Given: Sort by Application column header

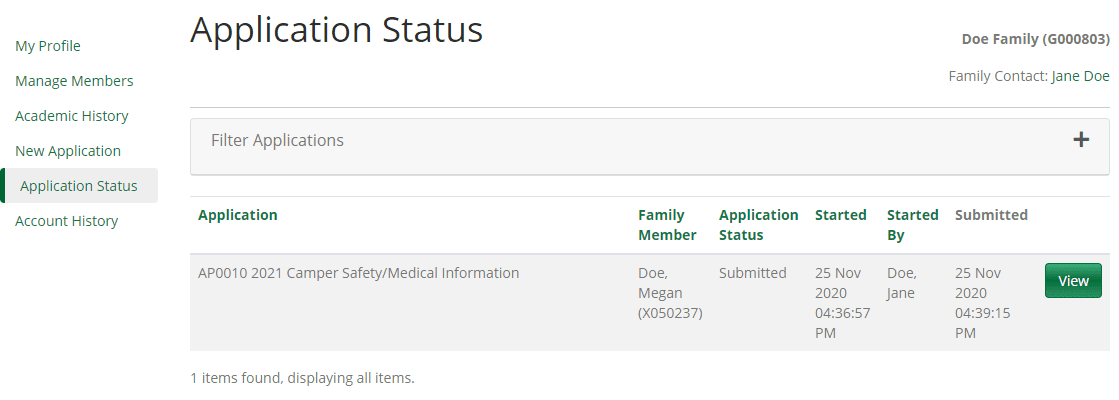Looking at the screenshot, I should [238, 215].
